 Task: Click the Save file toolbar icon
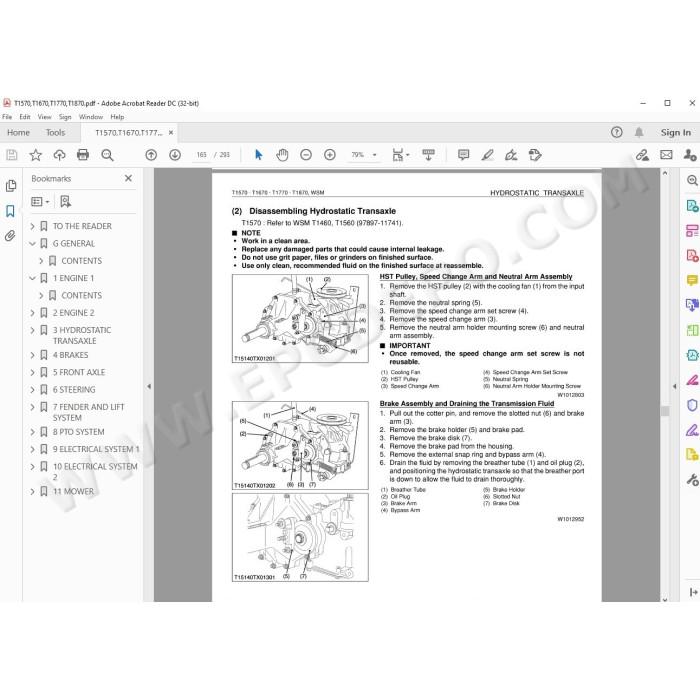tap(12, 155)
